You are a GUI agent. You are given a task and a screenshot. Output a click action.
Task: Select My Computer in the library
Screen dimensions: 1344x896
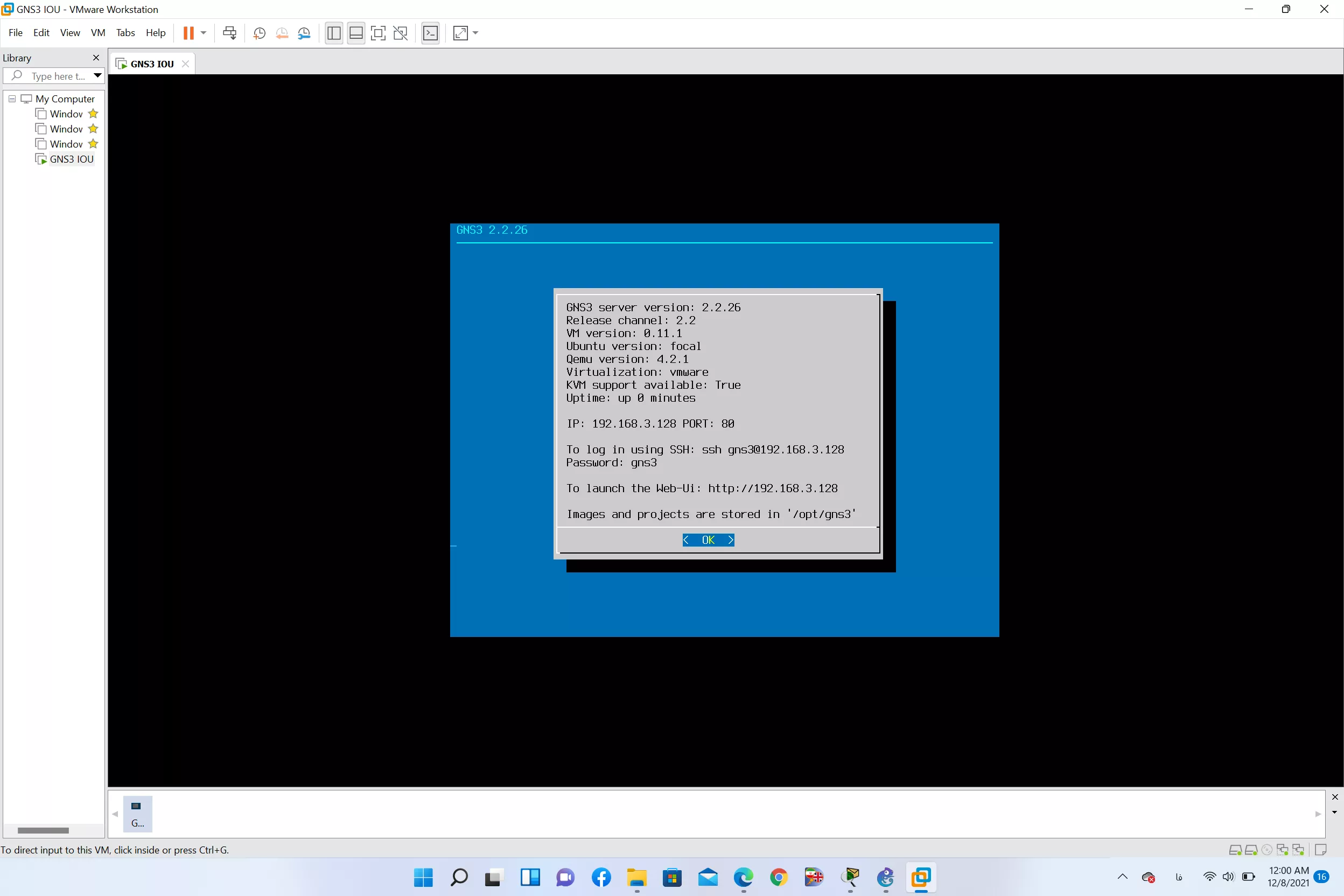[65, 99]
